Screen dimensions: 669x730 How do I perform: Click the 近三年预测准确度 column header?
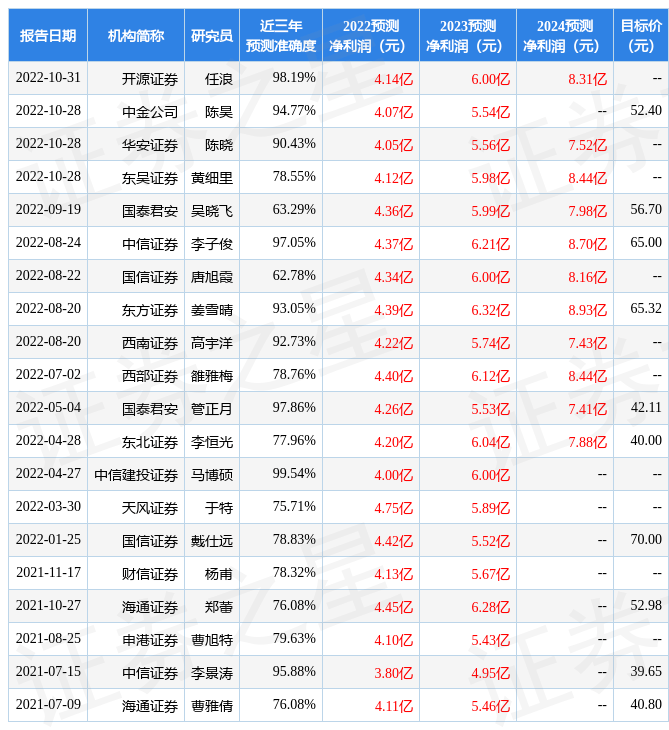280,36
